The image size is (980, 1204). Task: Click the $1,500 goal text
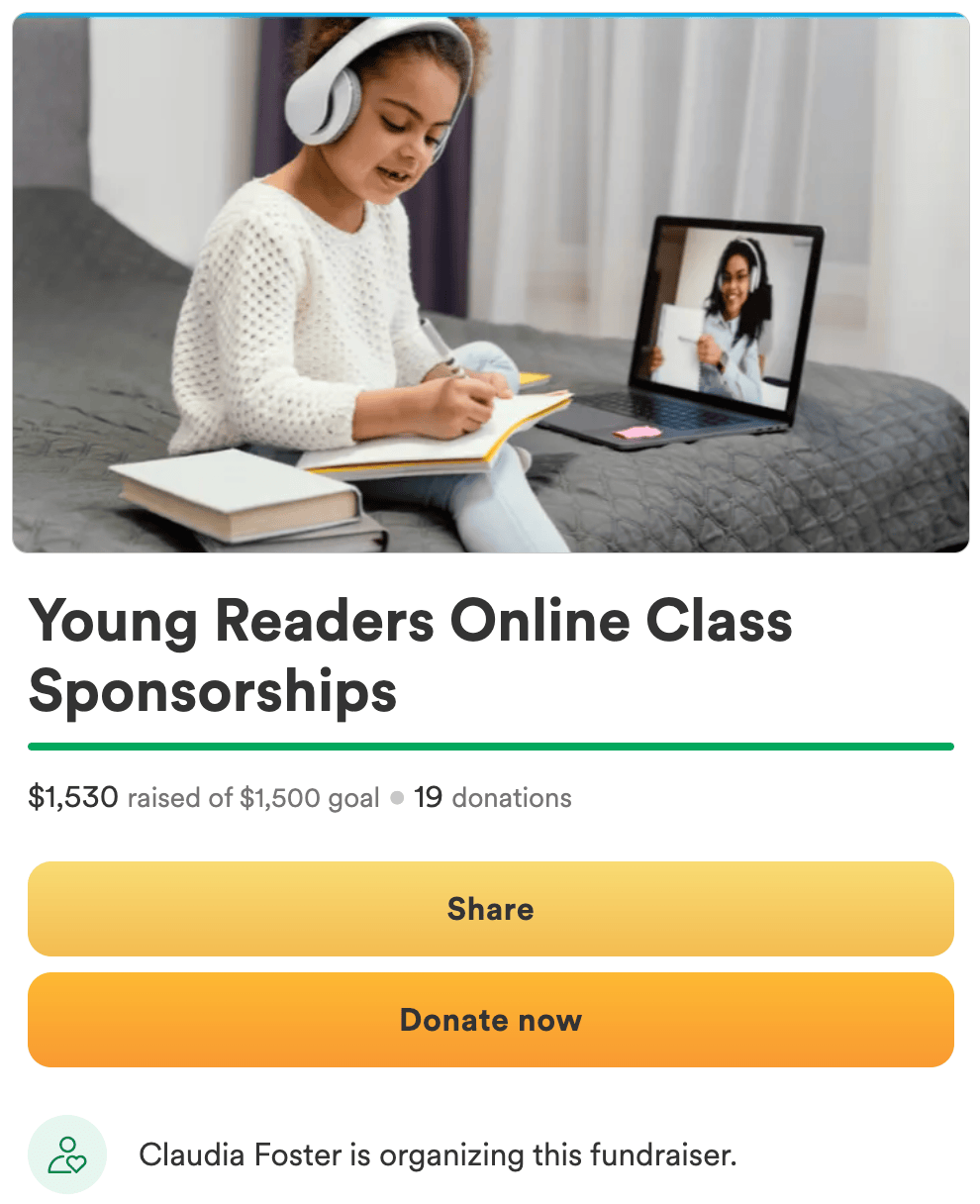[x=310, y=798]
